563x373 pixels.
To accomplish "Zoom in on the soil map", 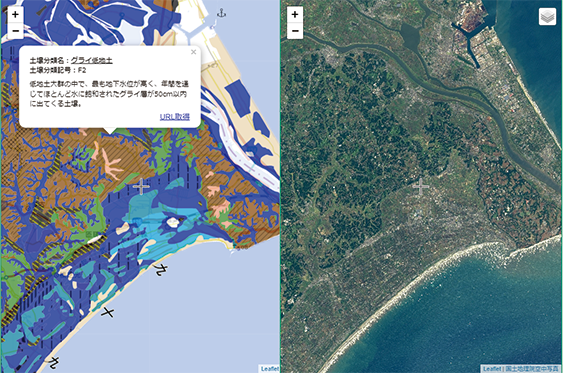I will pyautogui.click(x=15, y=14).
